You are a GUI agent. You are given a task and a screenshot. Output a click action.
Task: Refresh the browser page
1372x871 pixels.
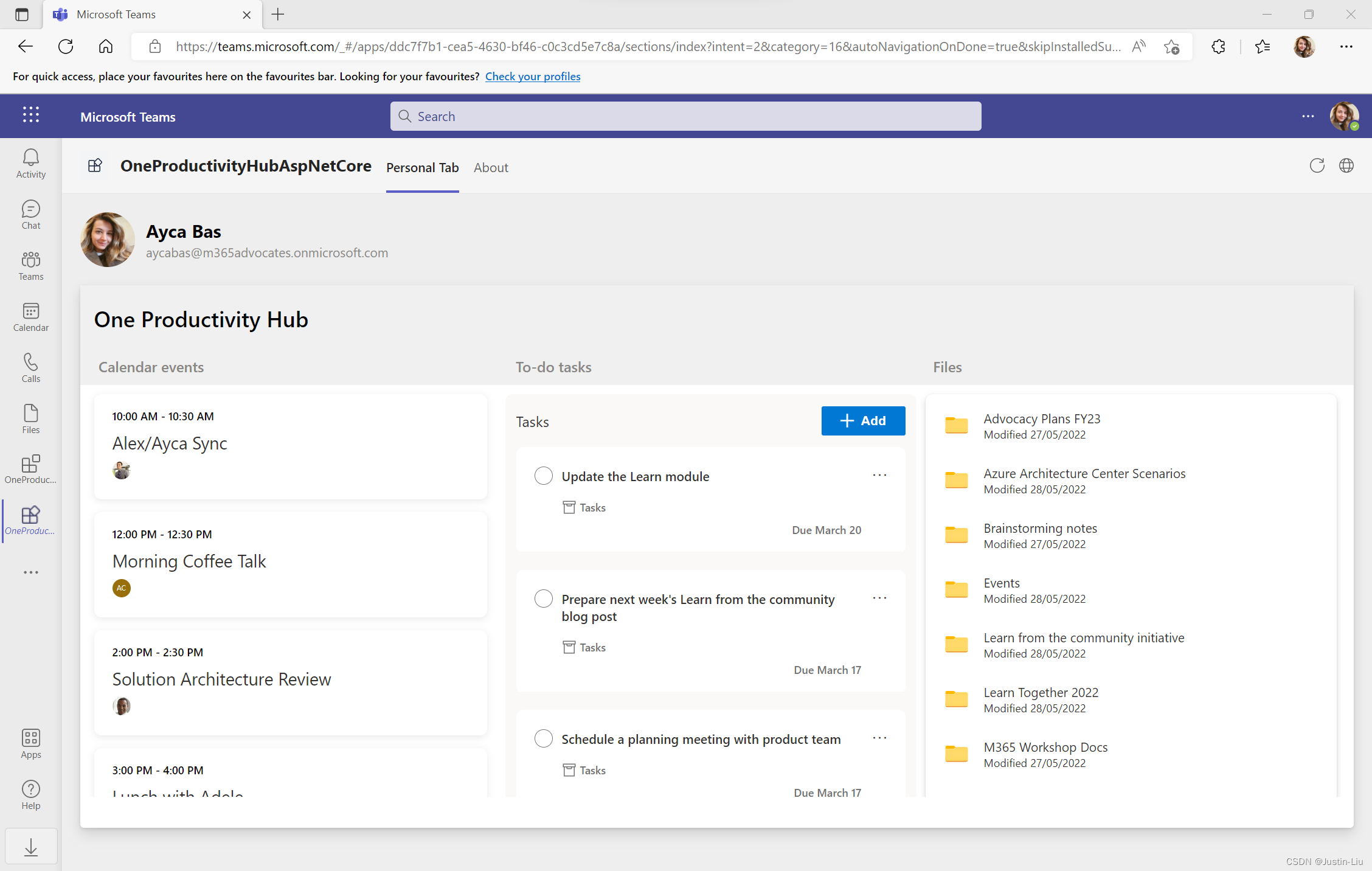66,46
